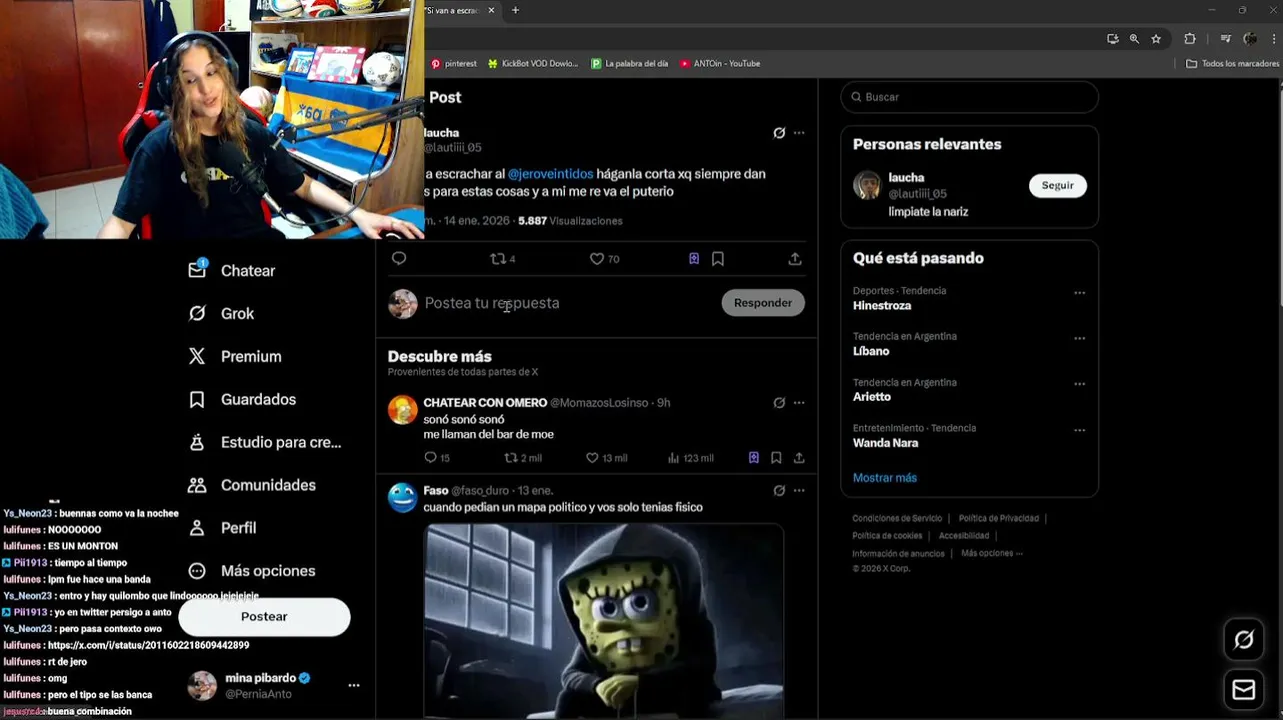
Task: Bookmark the CHATEAR CON OMERO post
Action: (x=776, y=458)
